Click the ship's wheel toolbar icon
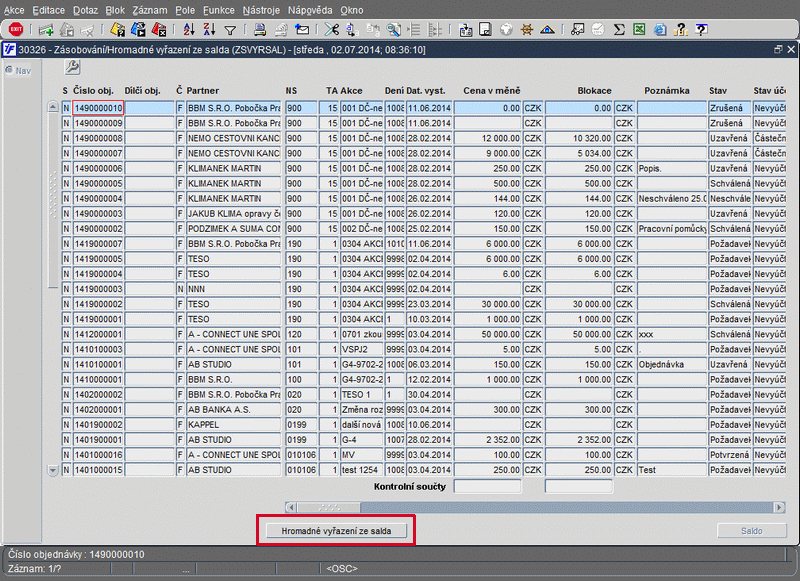Screen dimensions: 800x581 527,30
